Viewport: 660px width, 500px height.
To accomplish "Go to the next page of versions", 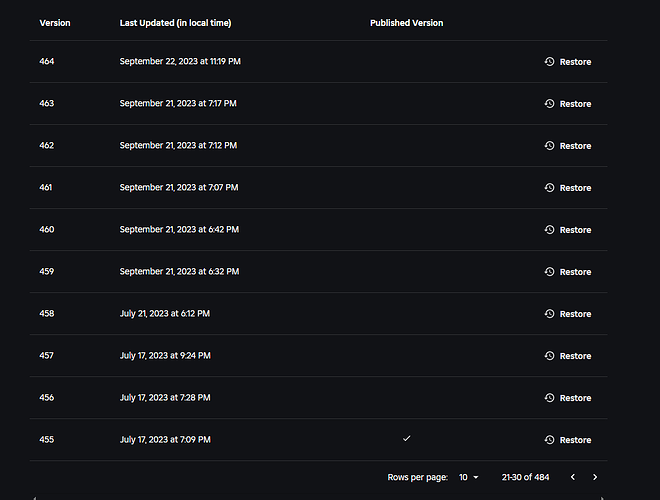I will [x=595, y=477].
